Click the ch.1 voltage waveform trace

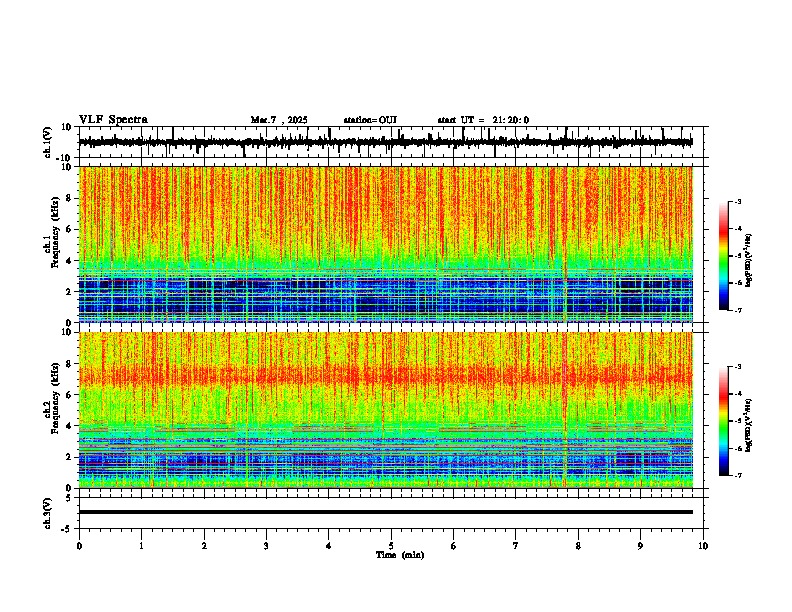385,142
